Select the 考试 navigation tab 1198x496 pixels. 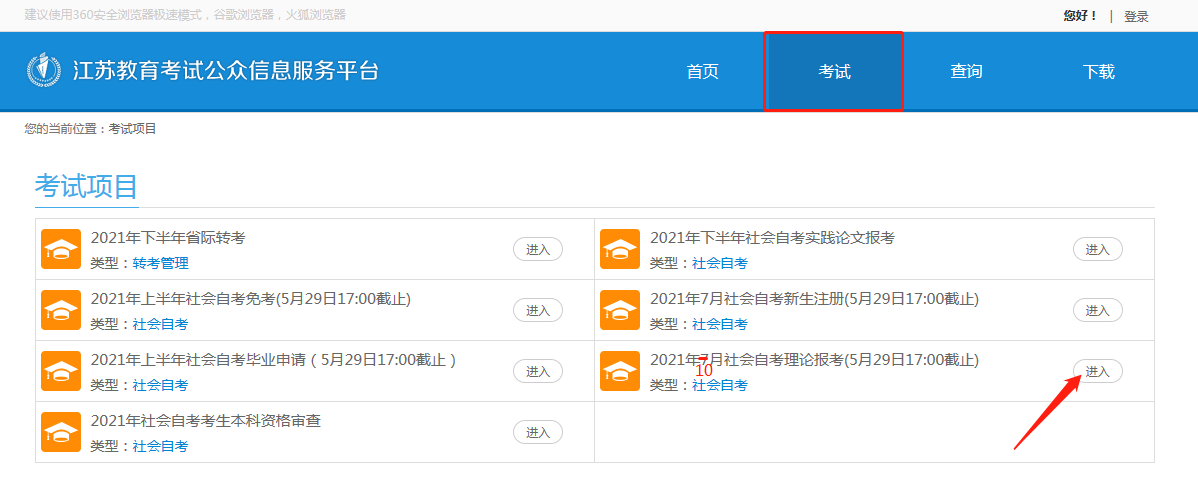pos(834,72)
